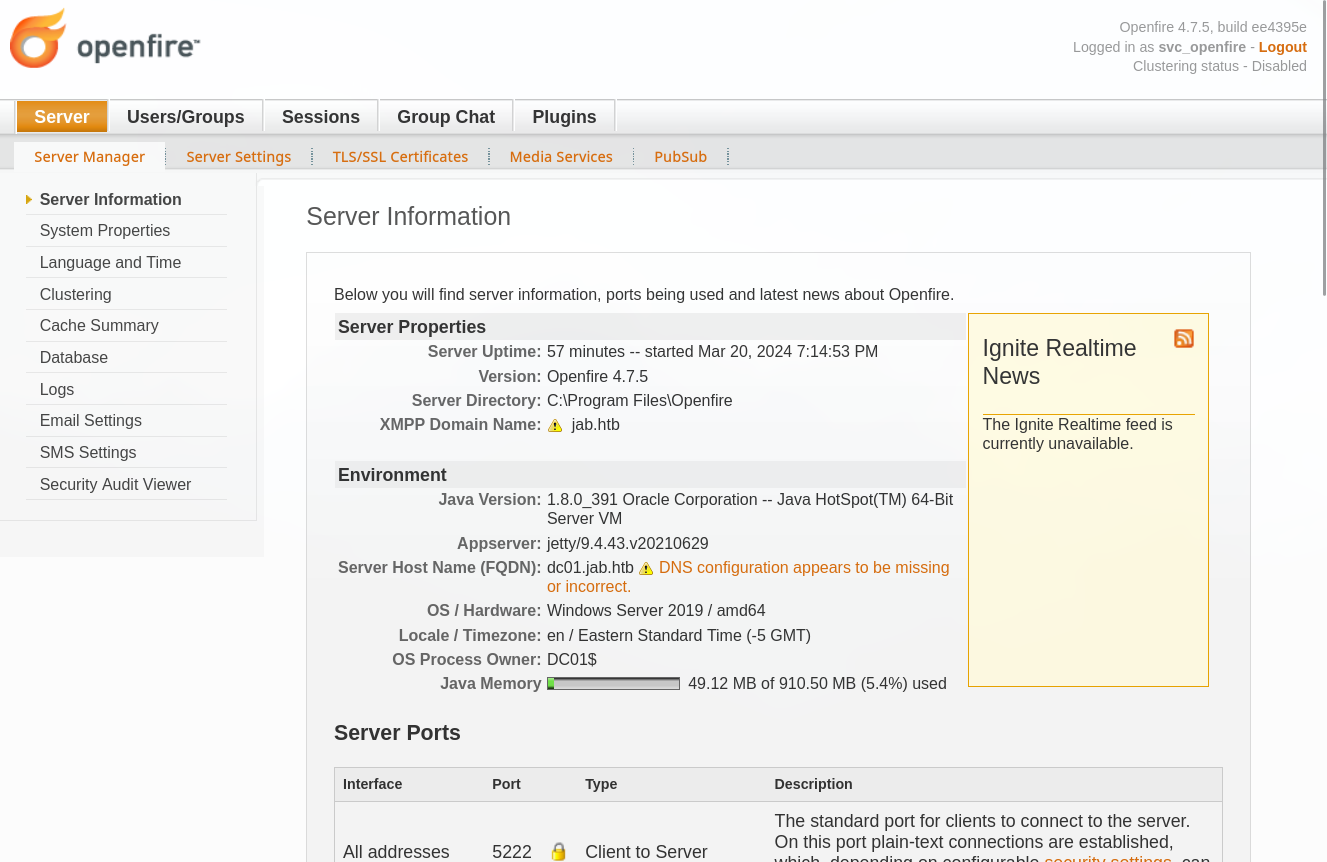
Task: Open SMS Settings in sidebar
Action: [88, 453]
